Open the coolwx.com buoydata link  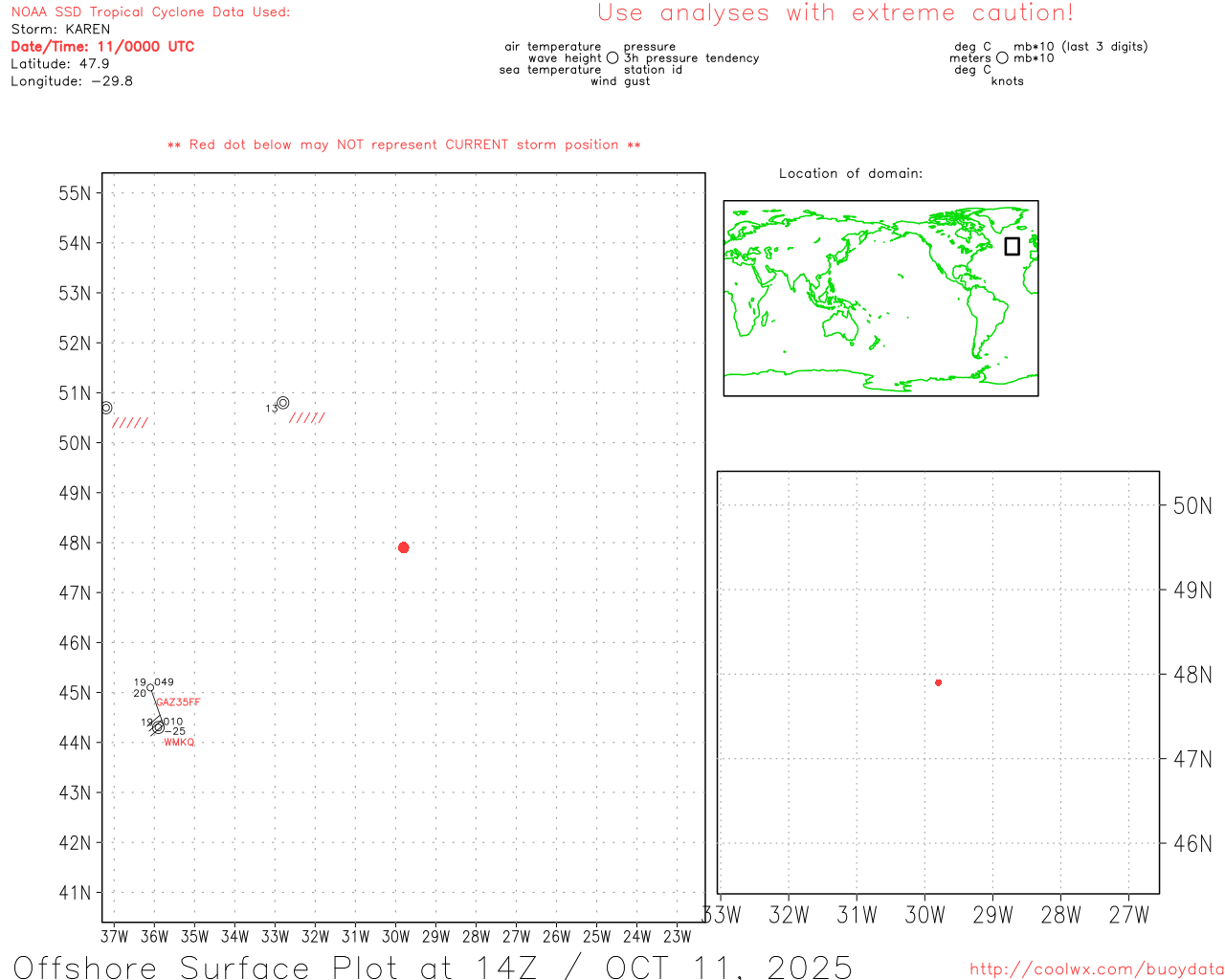(x=1097, y=969)
